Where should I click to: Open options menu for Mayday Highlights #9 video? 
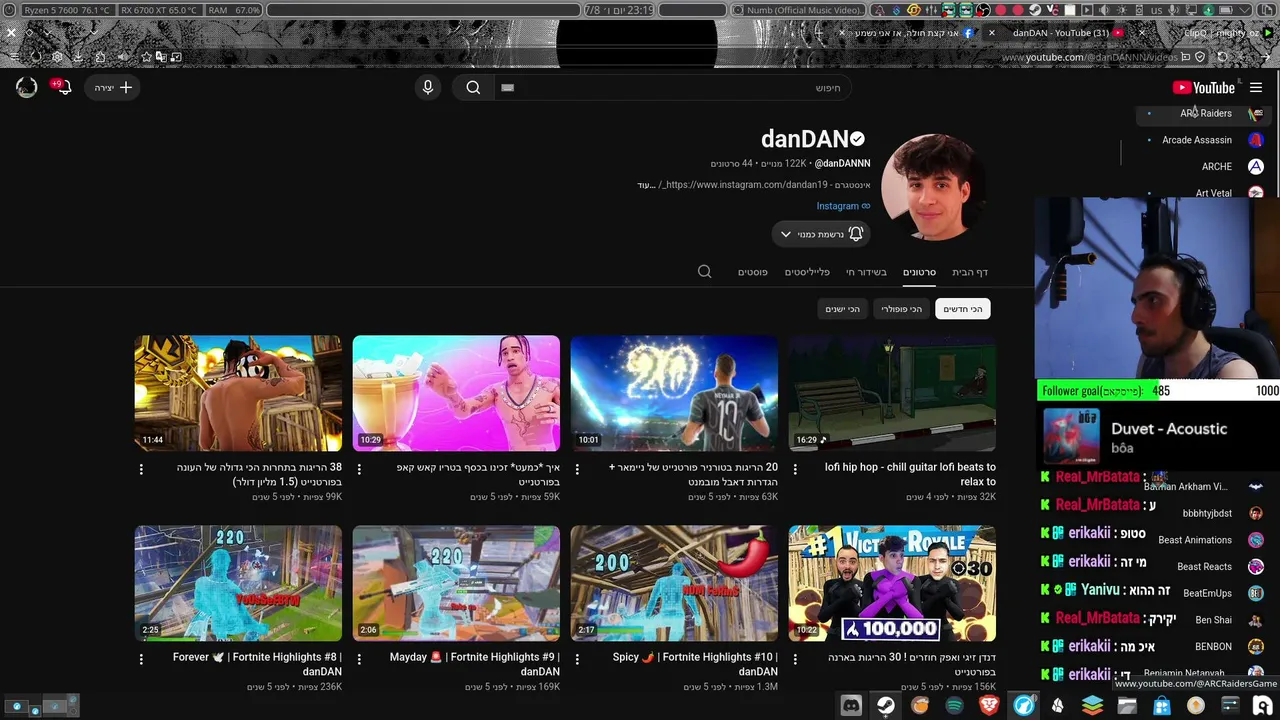point(359,659)
